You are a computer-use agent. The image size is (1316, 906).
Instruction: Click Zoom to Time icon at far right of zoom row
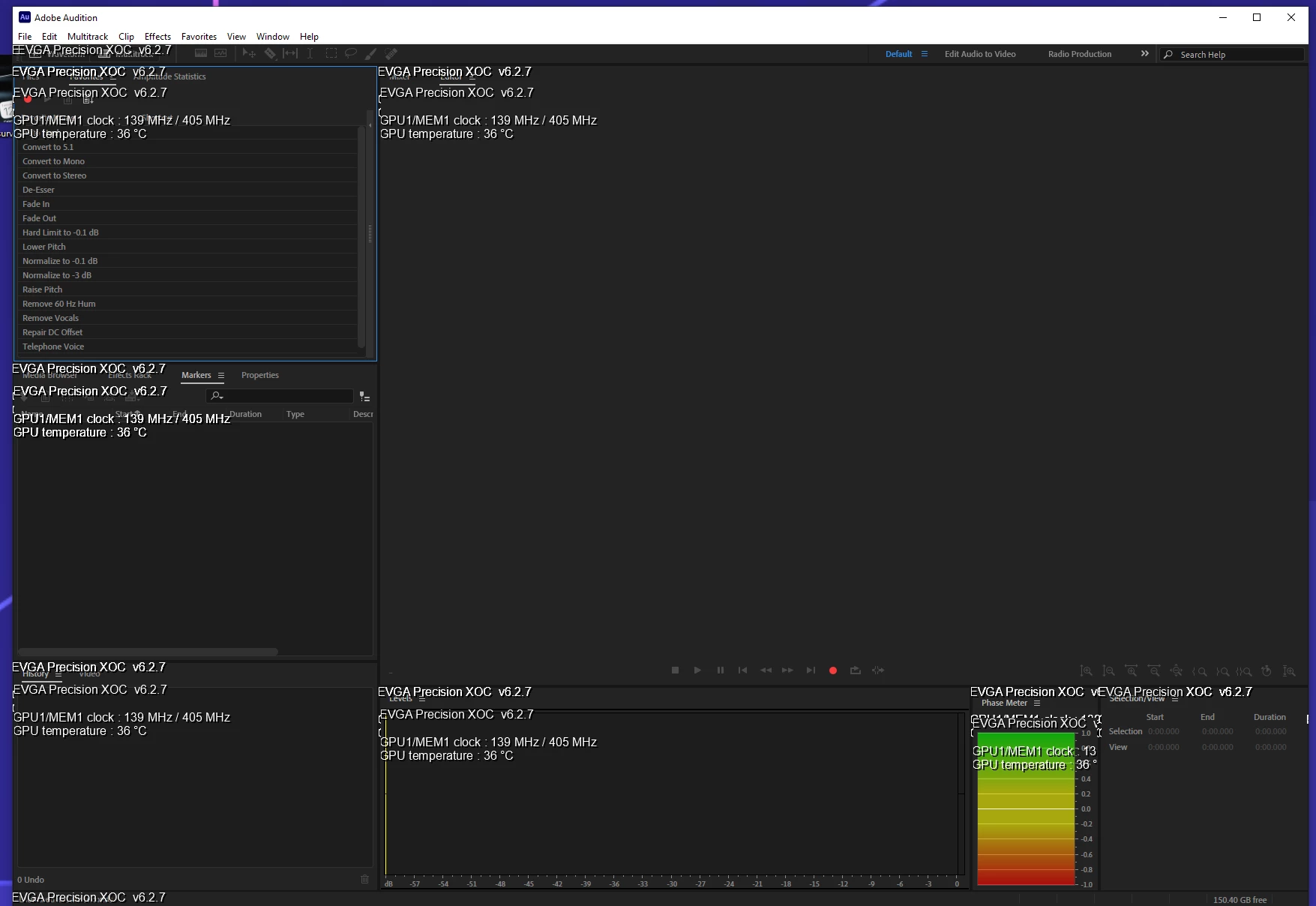coord(1289,671)
